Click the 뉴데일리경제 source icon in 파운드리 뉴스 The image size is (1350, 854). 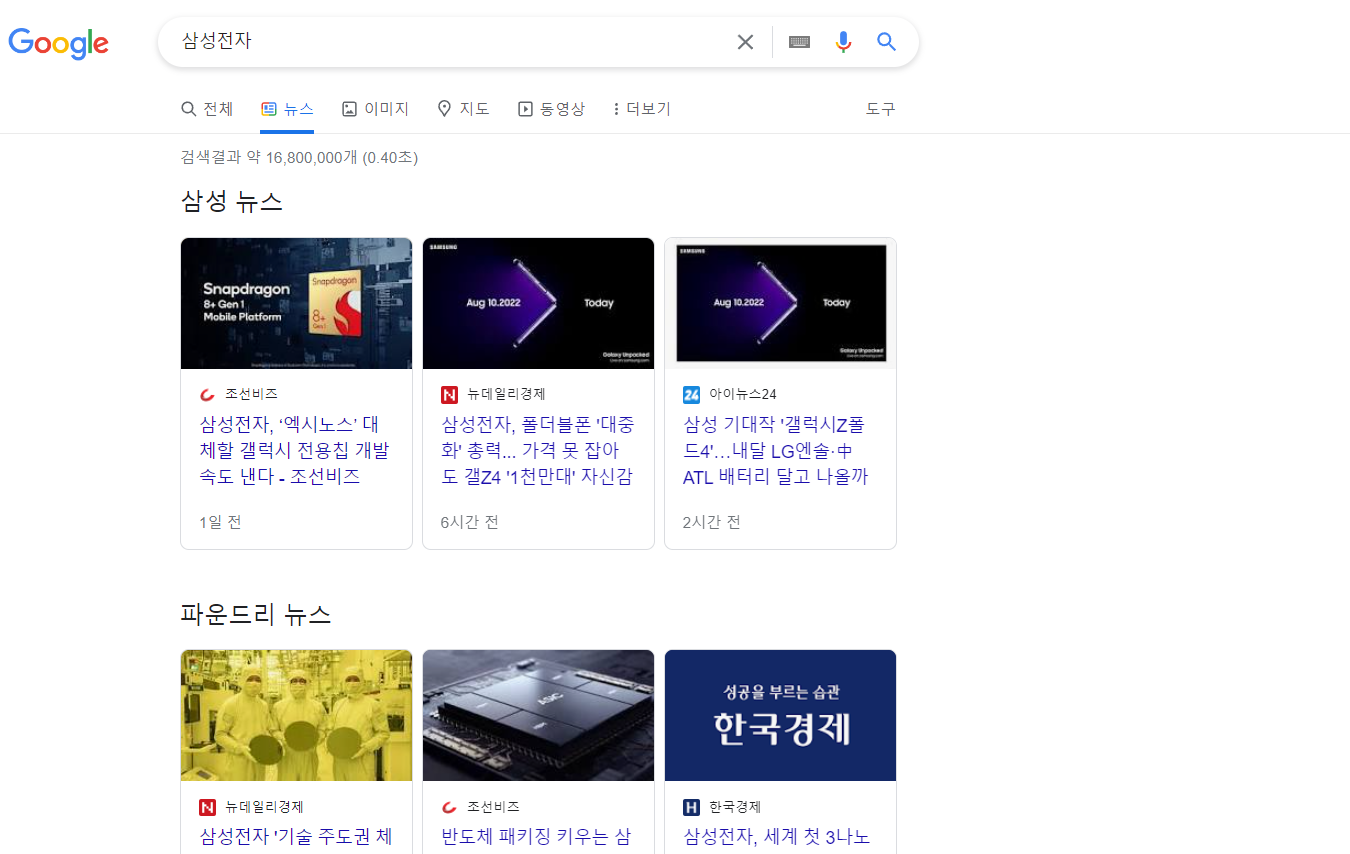click(208, 807)
